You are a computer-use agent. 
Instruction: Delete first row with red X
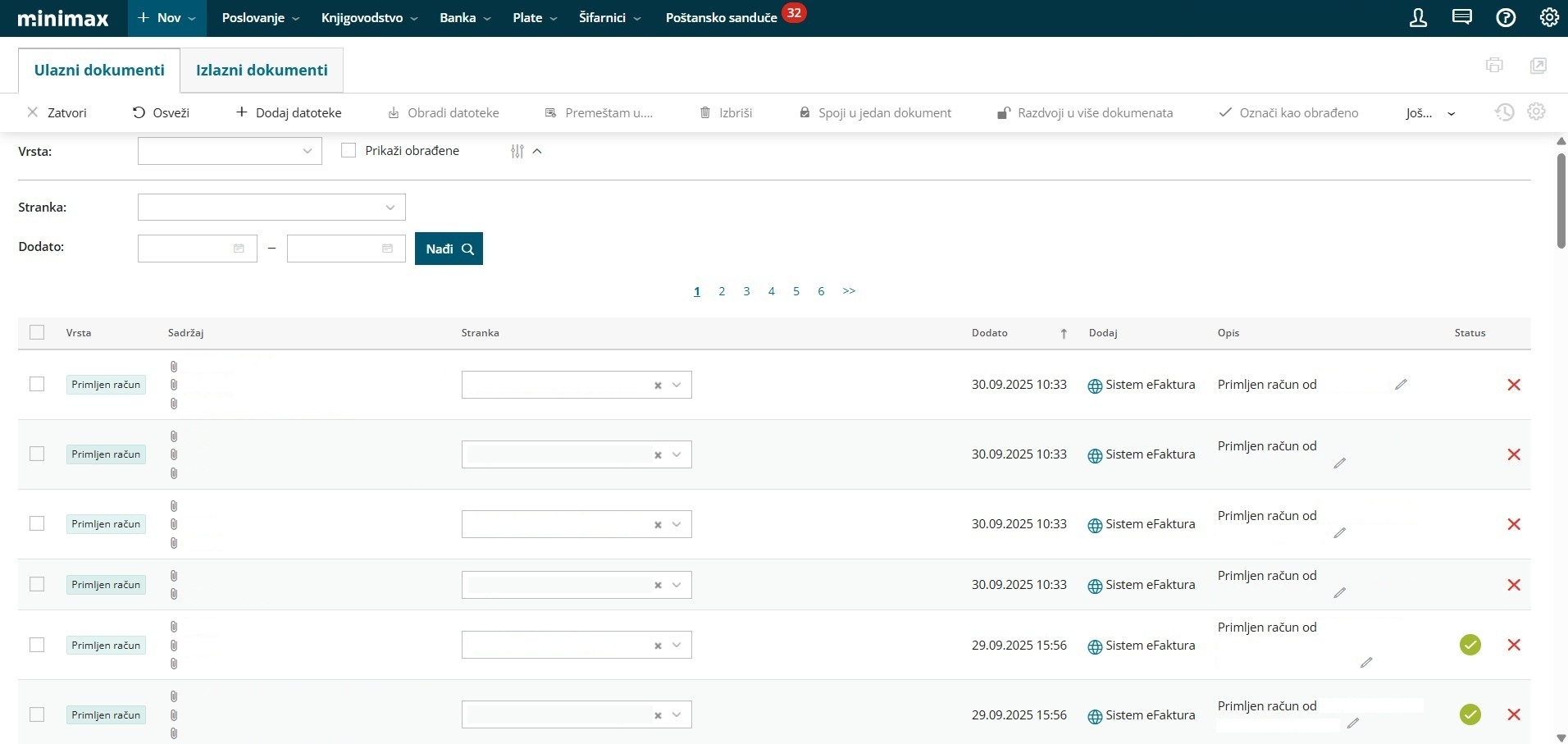[x=1514, y=385]
